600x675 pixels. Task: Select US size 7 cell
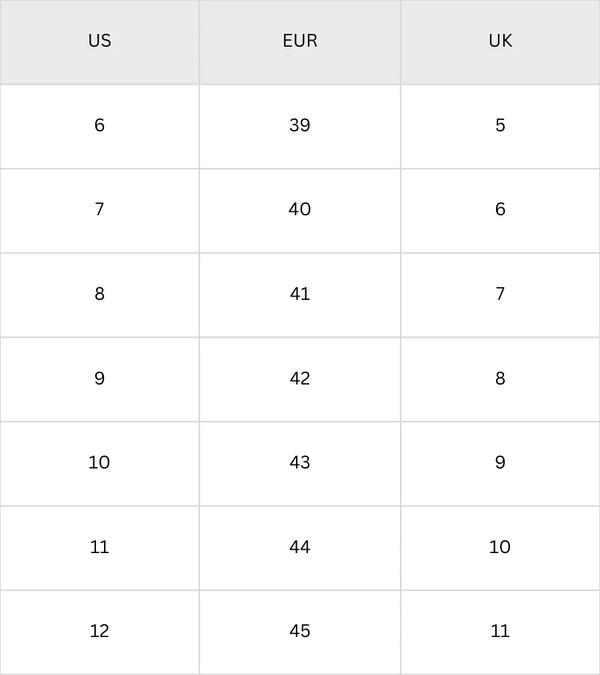click(99, 209)
